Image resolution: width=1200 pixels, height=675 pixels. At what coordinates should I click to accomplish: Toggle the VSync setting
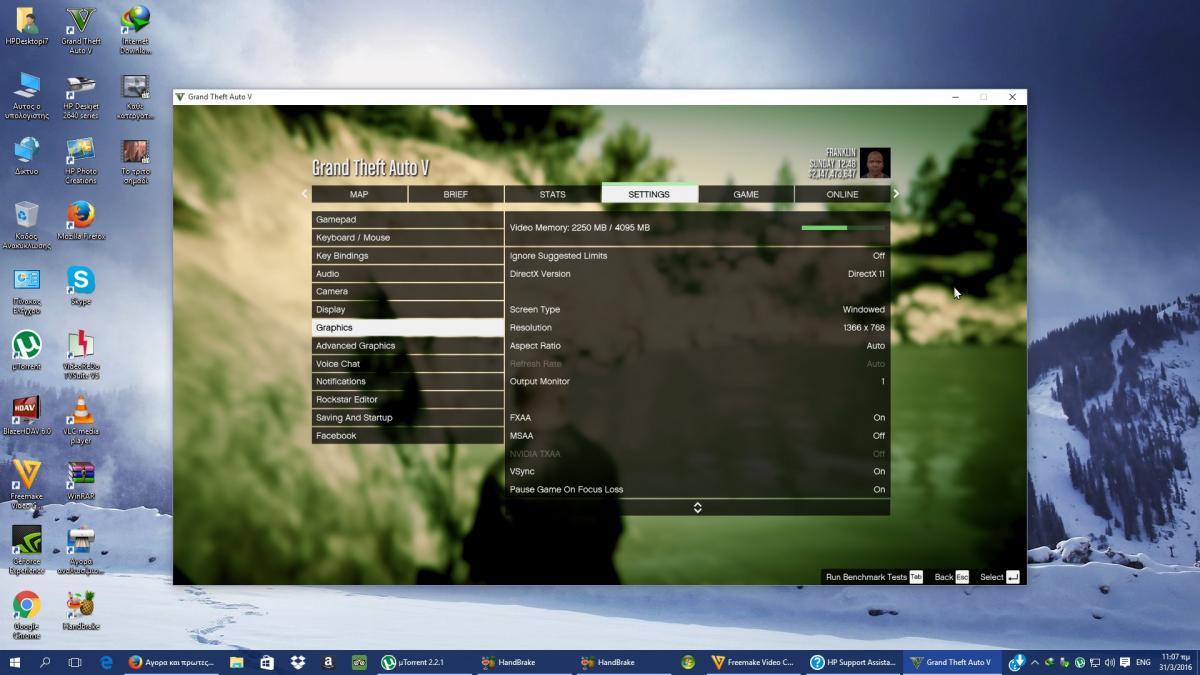pos(697,472)
